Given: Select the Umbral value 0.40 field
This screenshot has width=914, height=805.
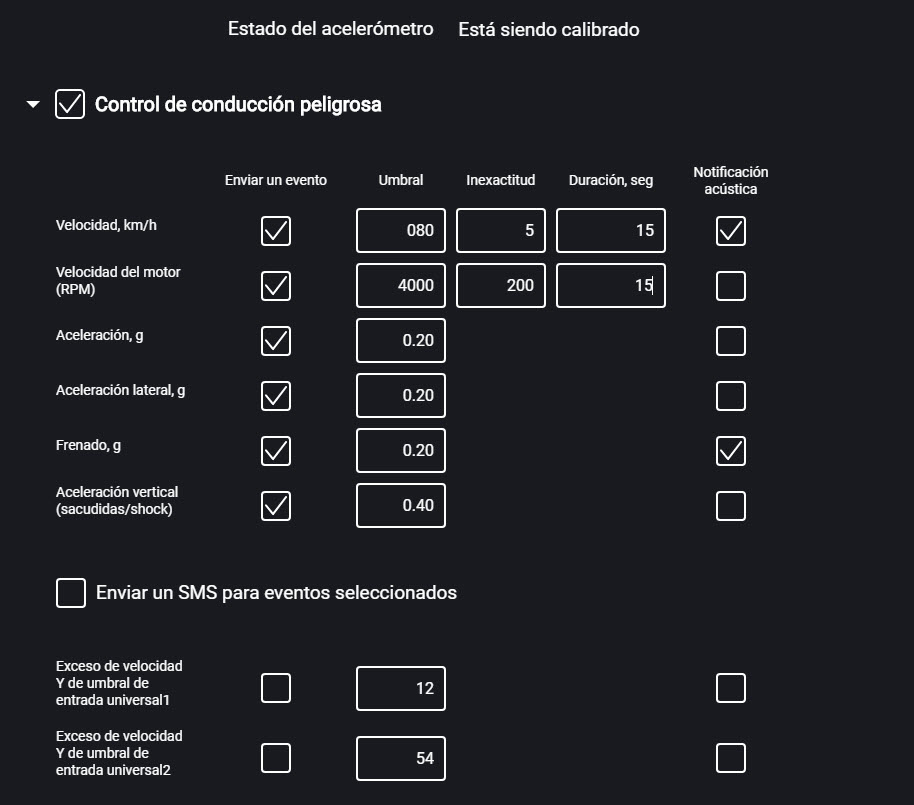Looking at the screenshot, I should (x=400, y=505).
